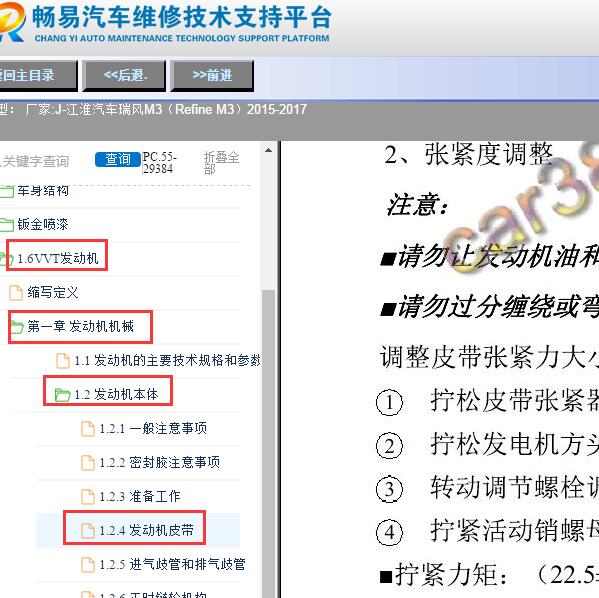Click step ② 拧松发电机方头 line
The width and height of the screenshot is (599, 598).
pyautogui.click(x=487, y=445)
